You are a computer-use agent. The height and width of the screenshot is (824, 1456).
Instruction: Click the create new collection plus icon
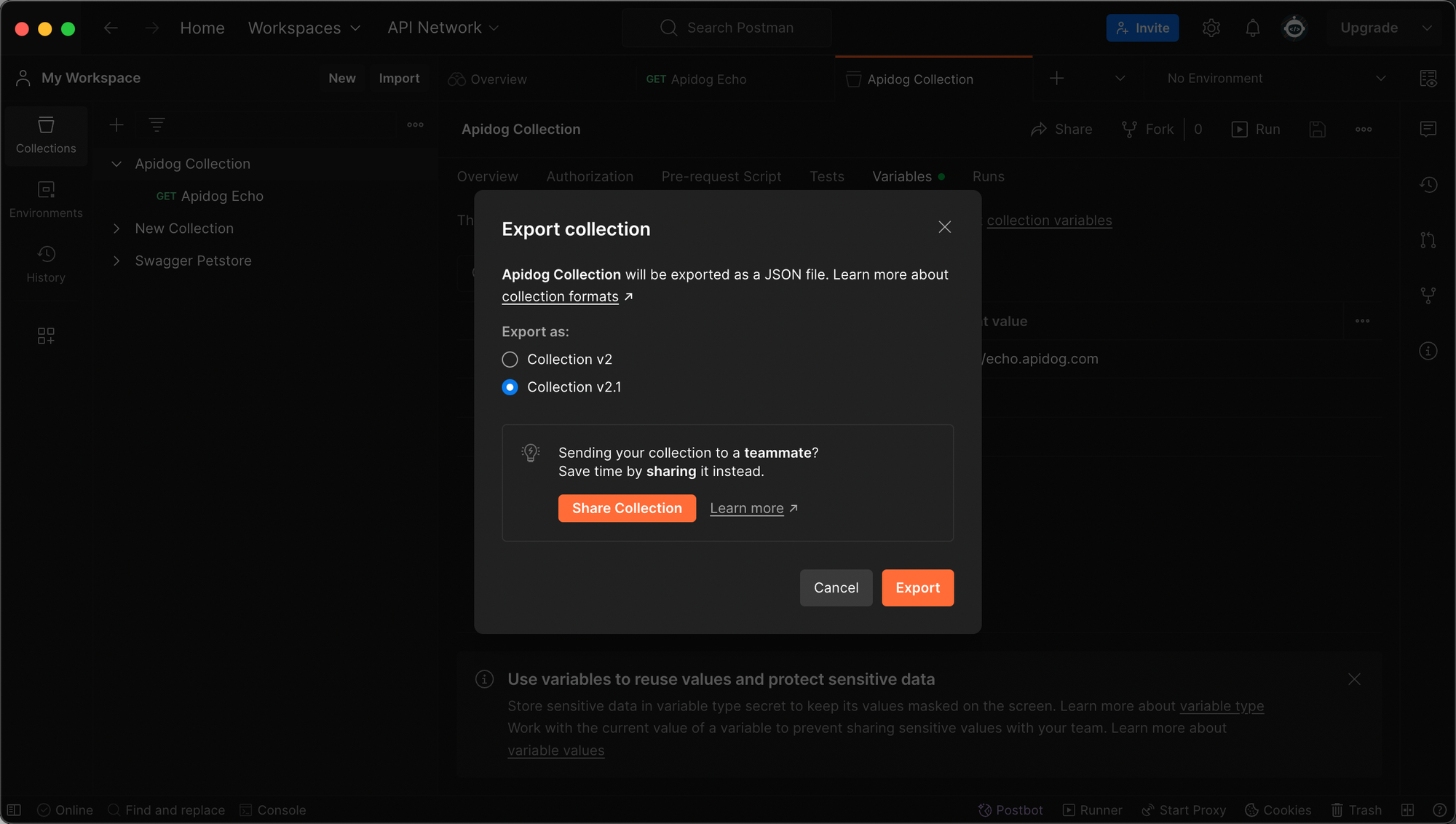click(116, 125)
